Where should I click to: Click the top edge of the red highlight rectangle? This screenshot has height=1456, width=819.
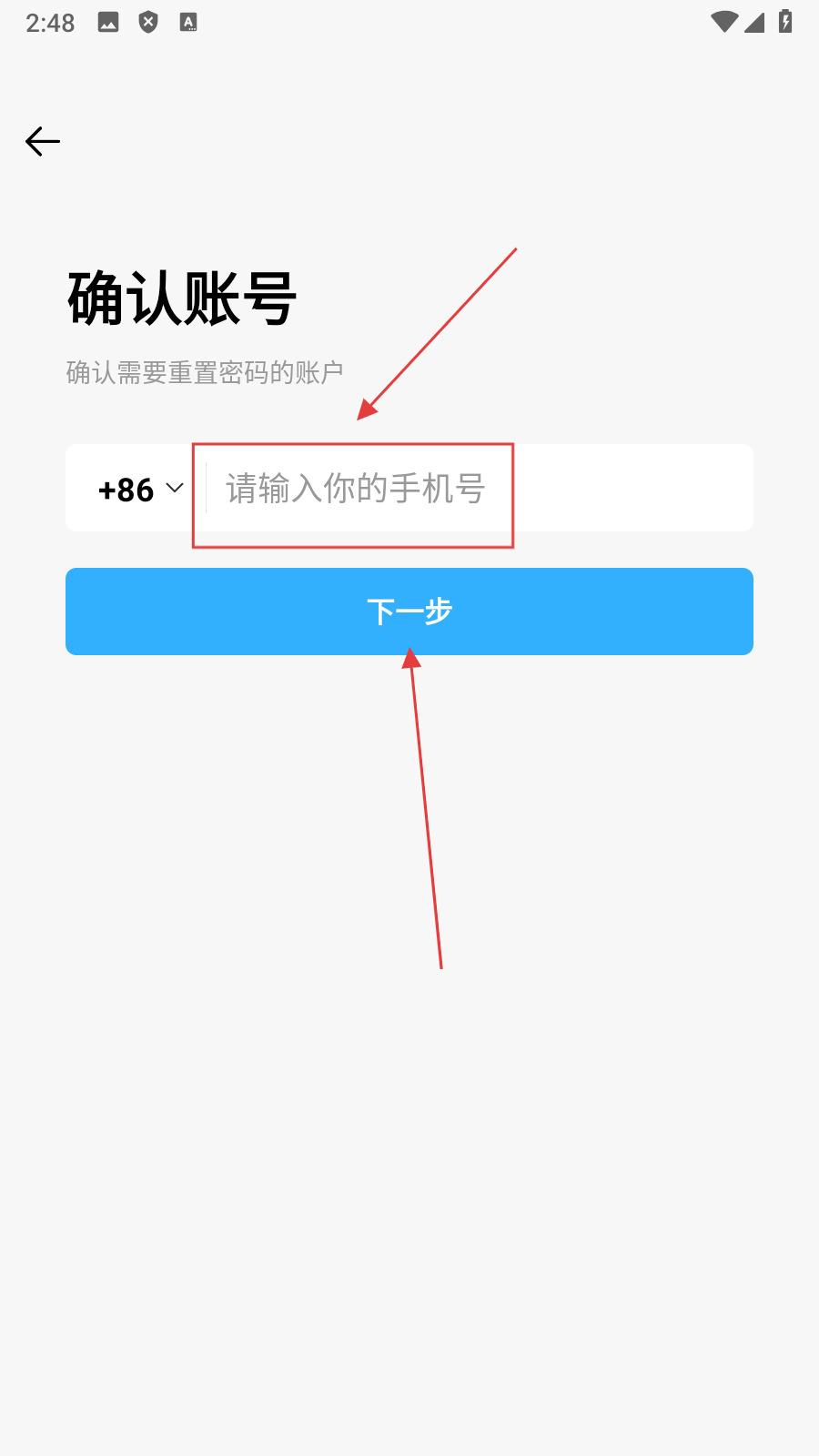[353, 444]
